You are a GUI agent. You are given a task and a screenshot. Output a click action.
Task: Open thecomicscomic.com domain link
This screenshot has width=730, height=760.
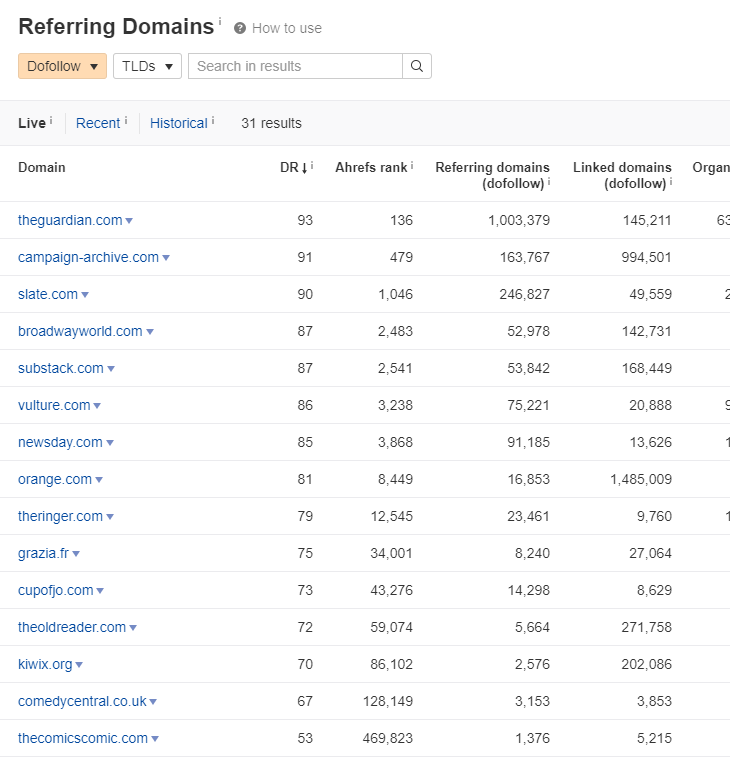(83, 738)
